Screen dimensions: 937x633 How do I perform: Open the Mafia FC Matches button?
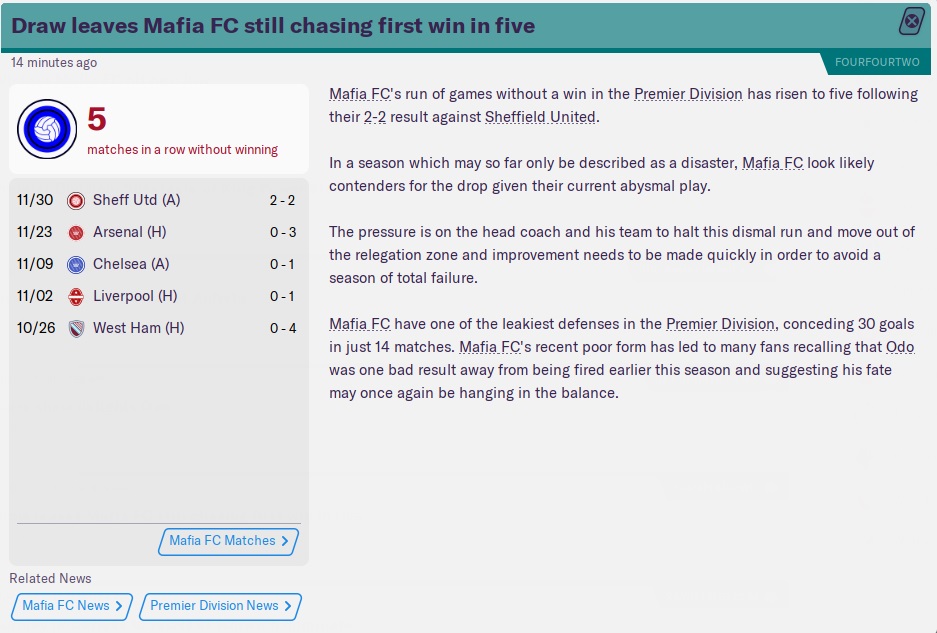coord(229,541)
